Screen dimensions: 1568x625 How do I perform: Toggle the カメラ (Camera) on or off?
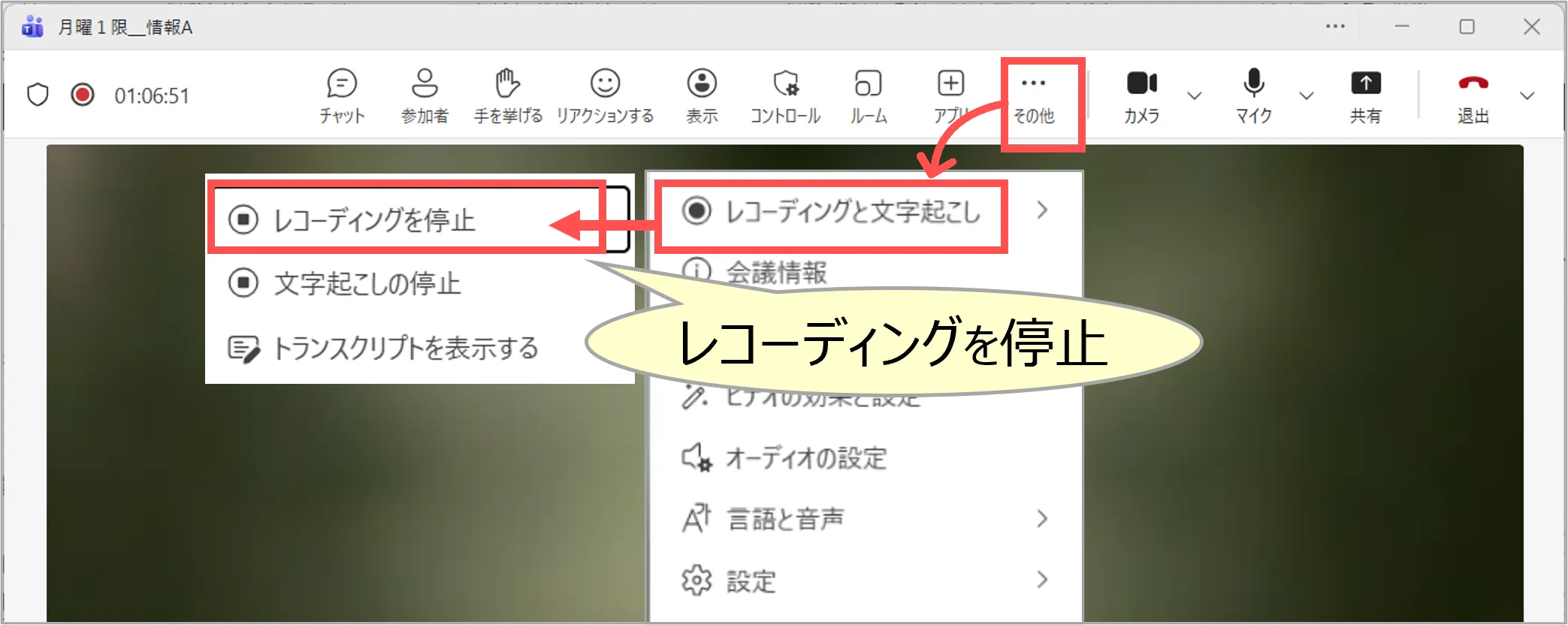[1141, 95]
